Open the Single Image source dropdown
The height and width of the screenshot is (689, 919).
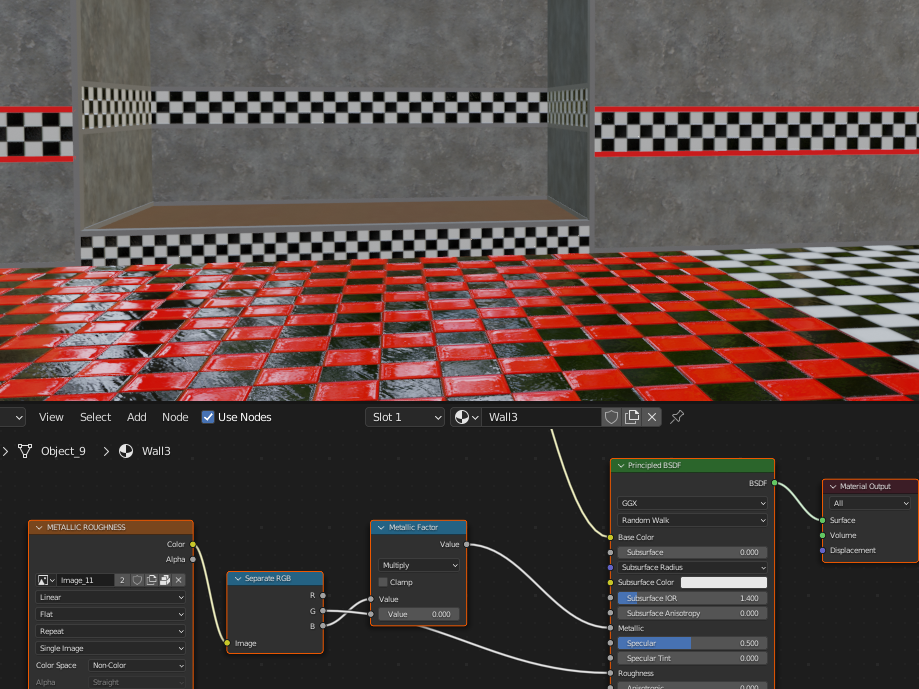pos(111,648)
